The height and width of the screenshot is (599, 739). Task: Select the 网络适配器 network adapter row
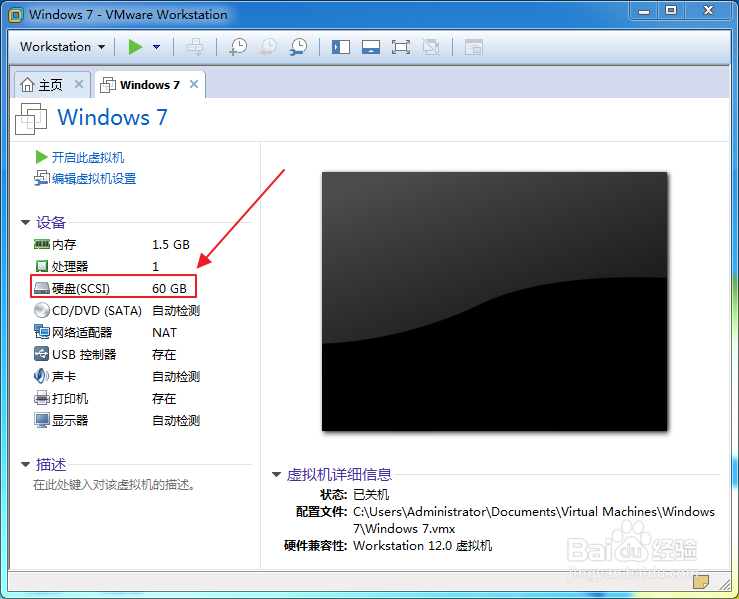click(106, 332)
